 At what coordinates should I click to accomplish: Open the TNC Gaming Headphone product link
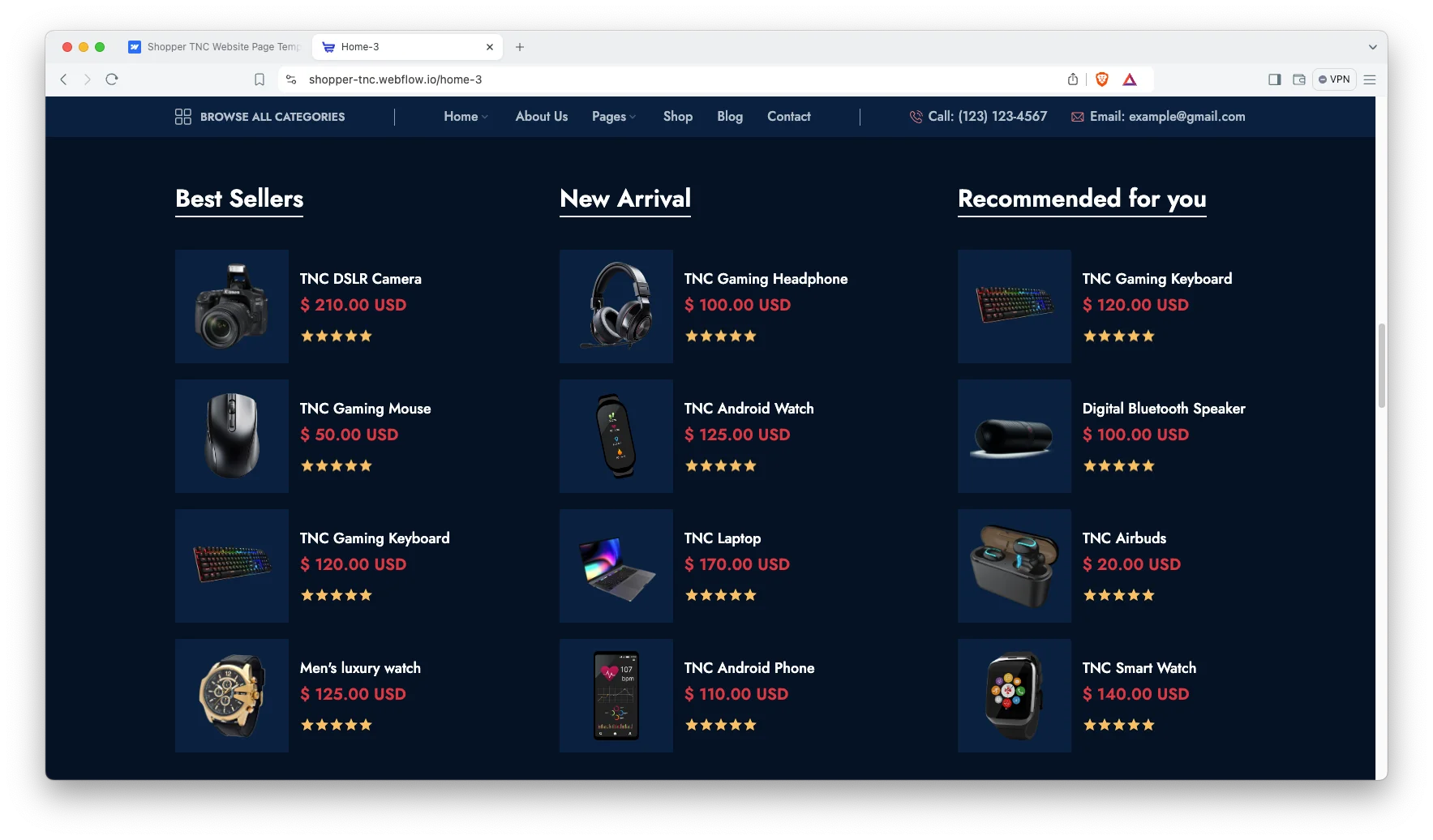pos(766,279)
